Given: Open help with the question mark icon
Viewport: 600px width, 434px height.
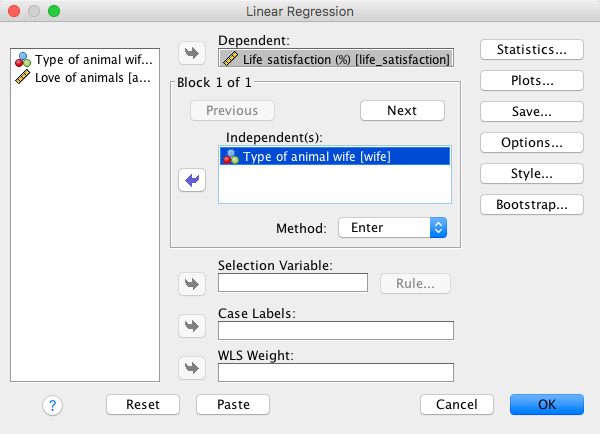Looking at the screenshot, I should (x=53, y=405).
